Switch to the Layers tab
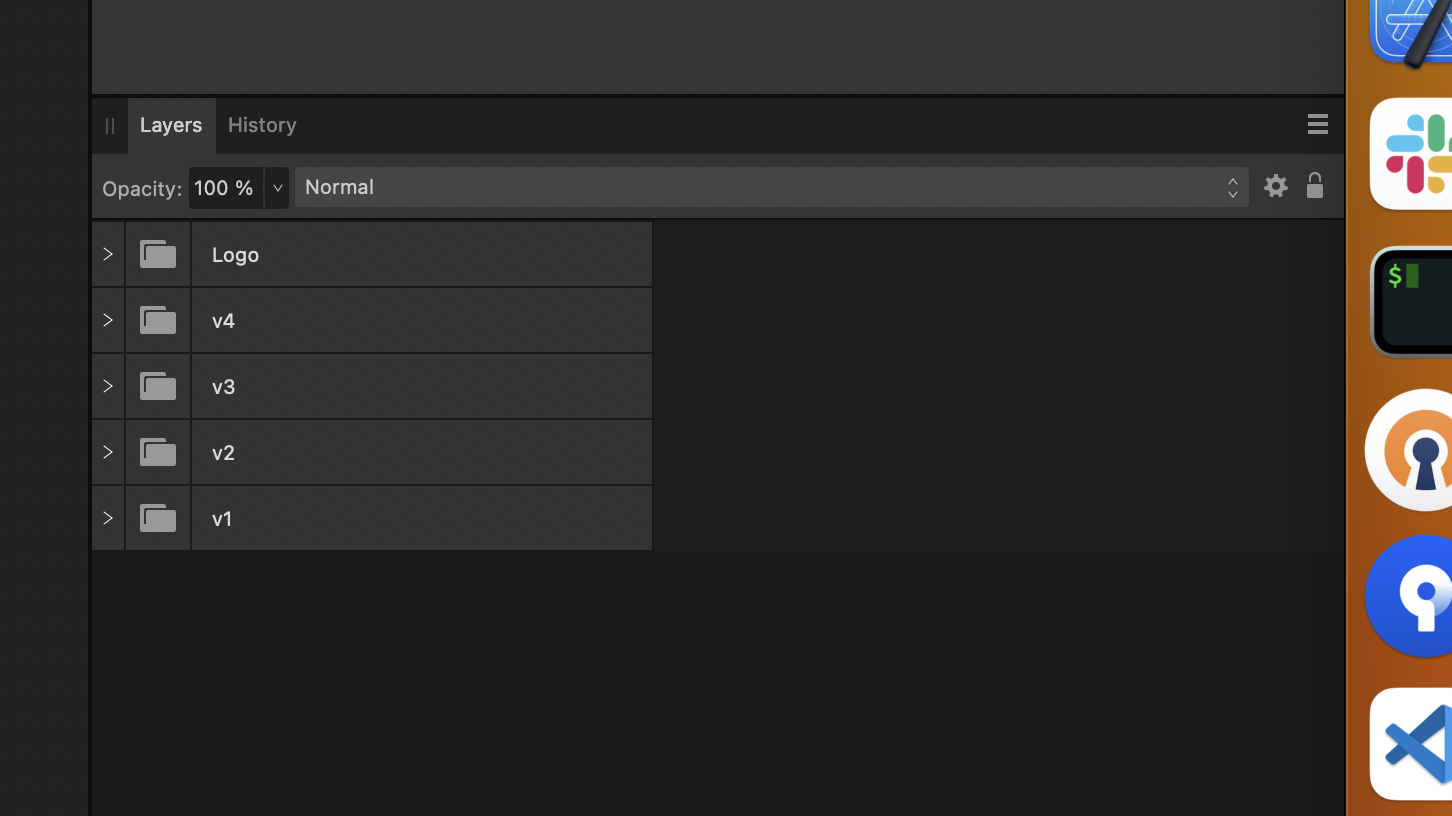 coord(171,125)
